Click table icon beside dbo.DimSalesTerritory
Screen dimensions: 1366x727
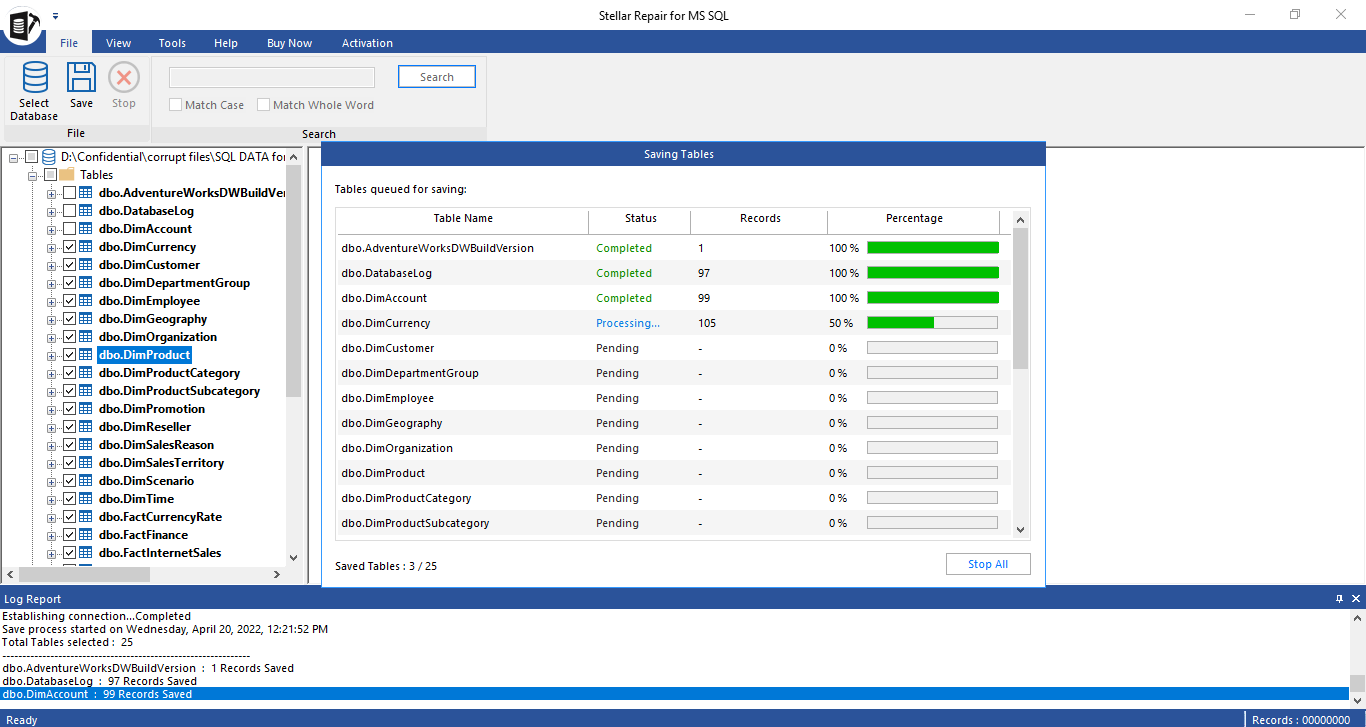(x=86, y=463)
